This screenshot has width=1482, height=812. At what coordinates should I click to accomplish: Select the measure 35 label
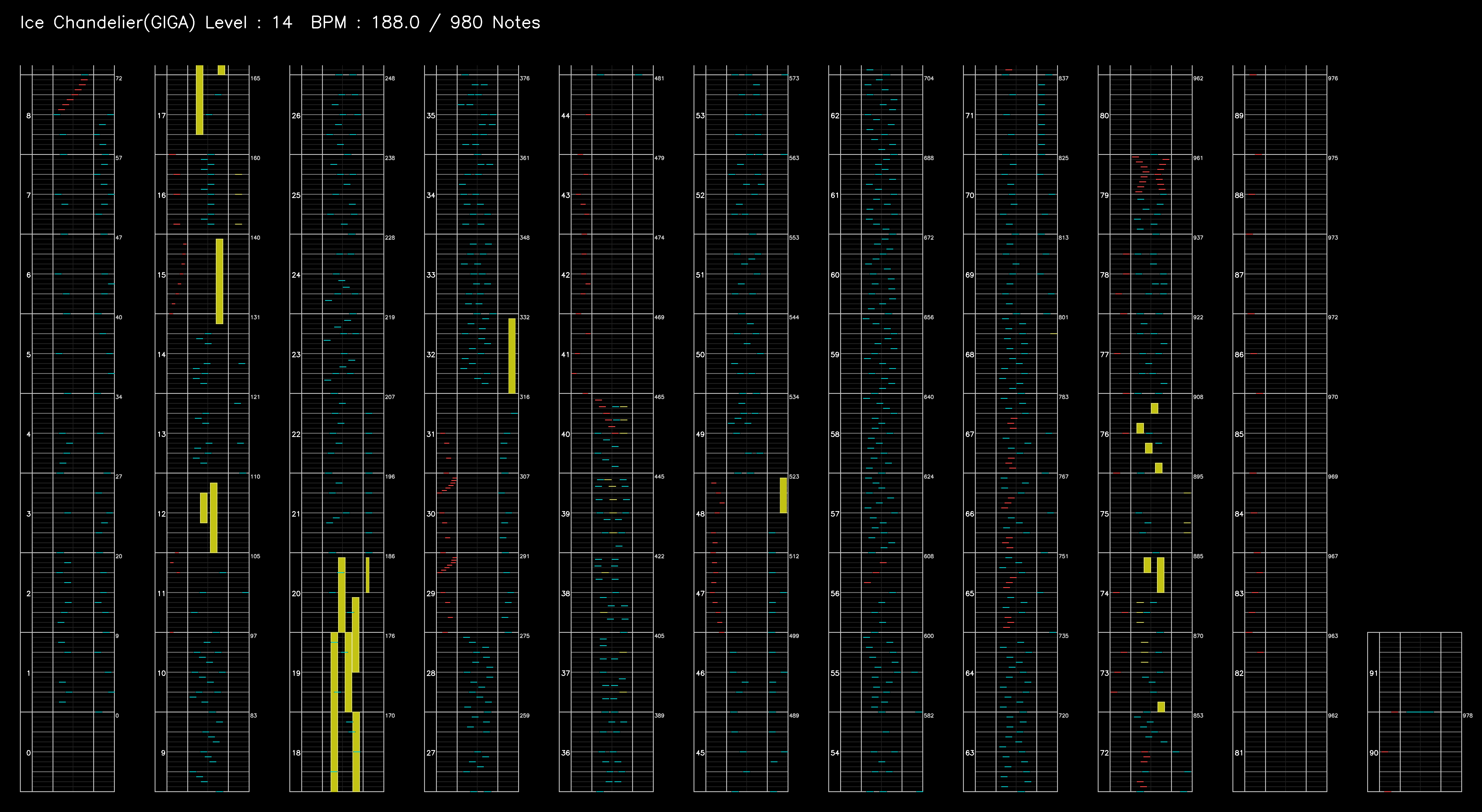pyautogui.click(x=431, y=116)
